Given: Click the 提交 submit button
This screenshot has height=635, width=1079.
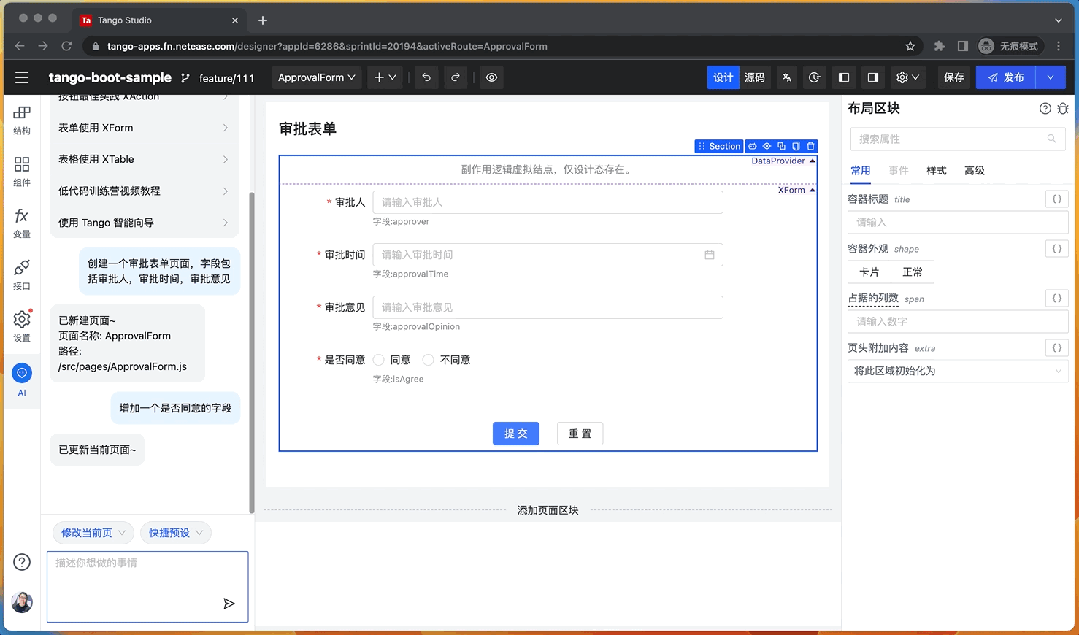Looking at the screenshot, I should click(515, 433).
